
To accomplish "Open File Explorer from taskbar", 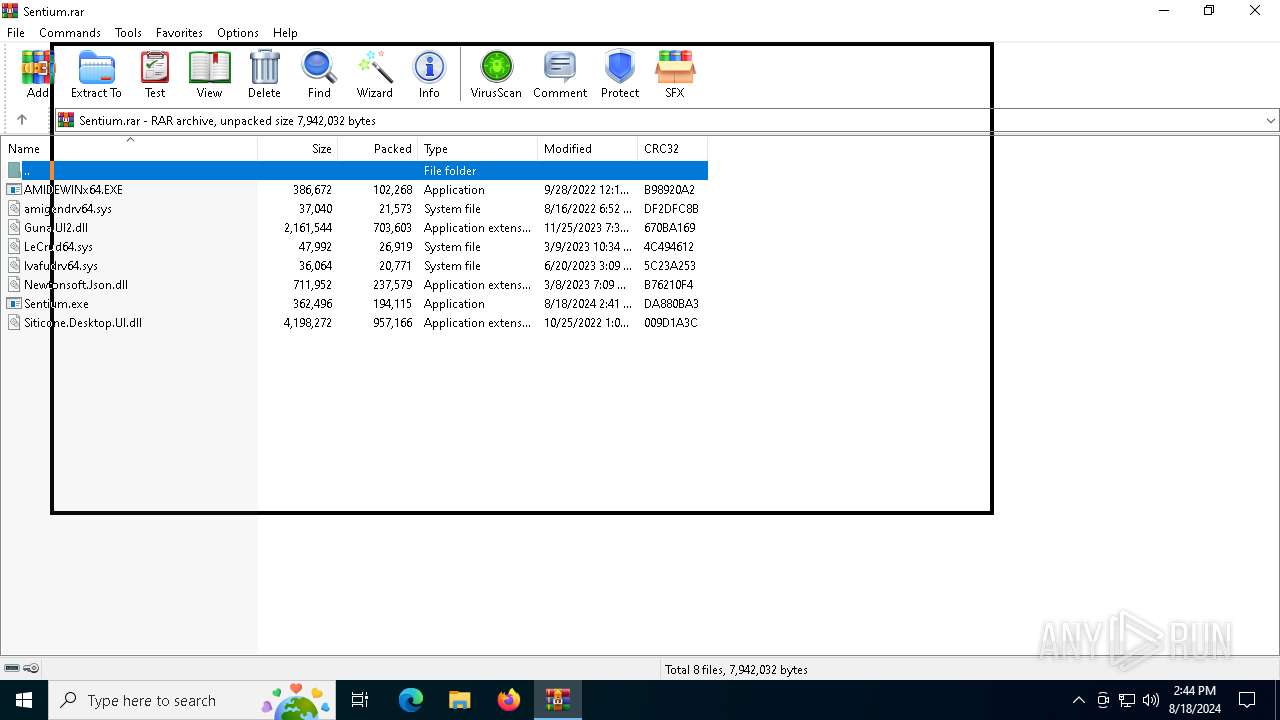I will 459,700.
